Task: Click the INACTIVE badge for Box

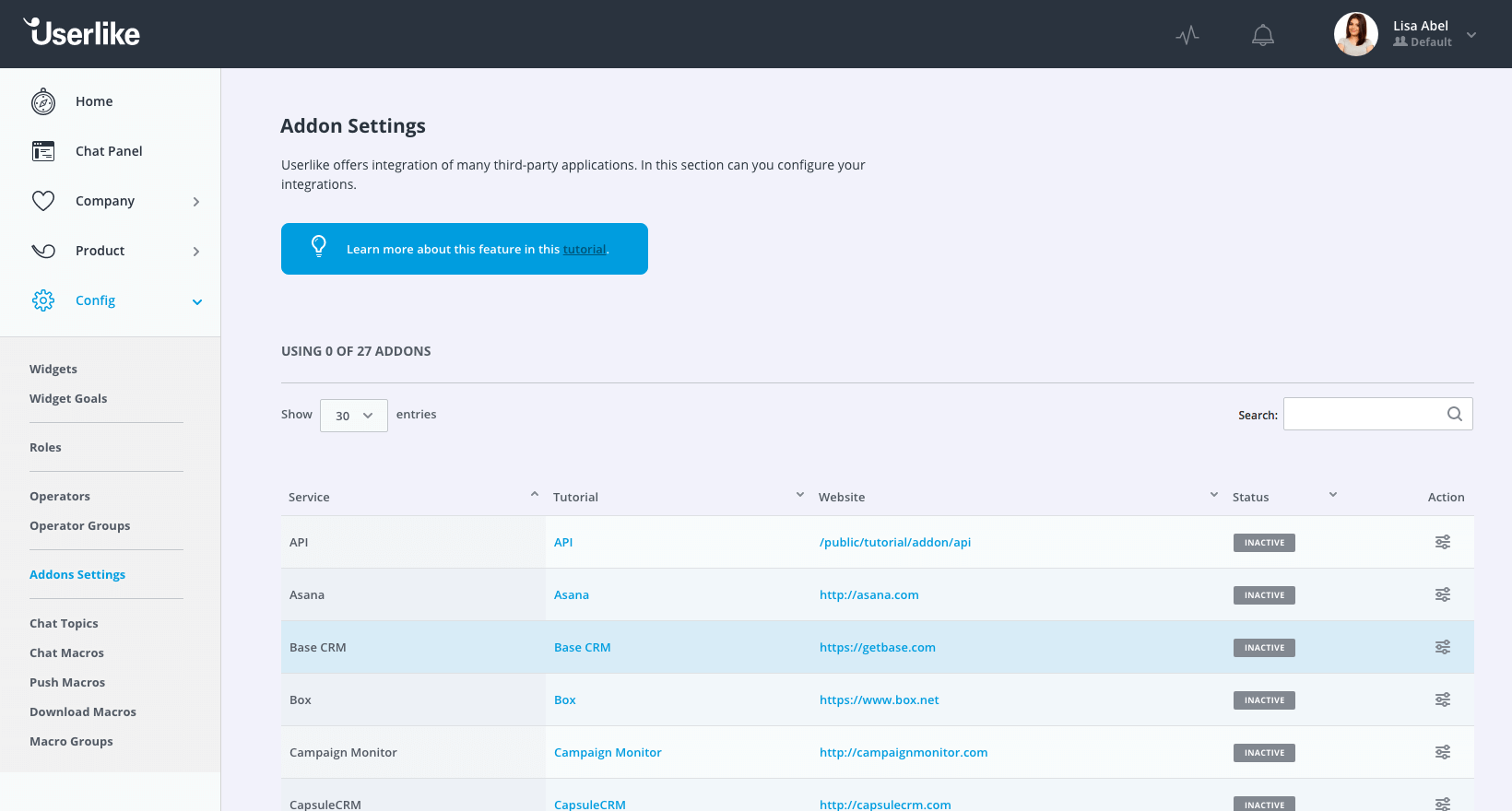Action: tap(1264, 700)
